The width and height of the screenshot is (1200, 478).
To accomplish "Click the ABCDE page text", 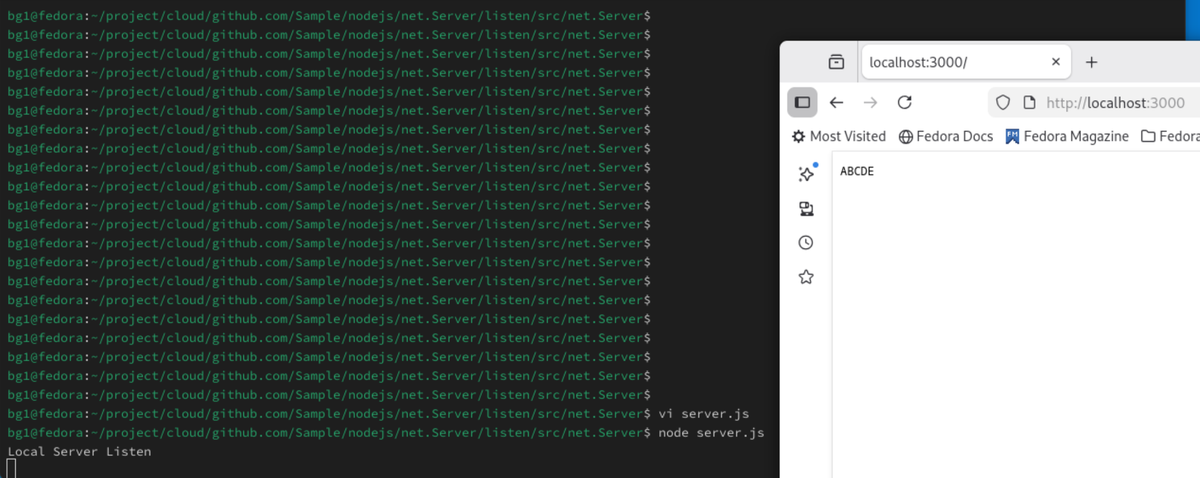I will coord(857,171).
